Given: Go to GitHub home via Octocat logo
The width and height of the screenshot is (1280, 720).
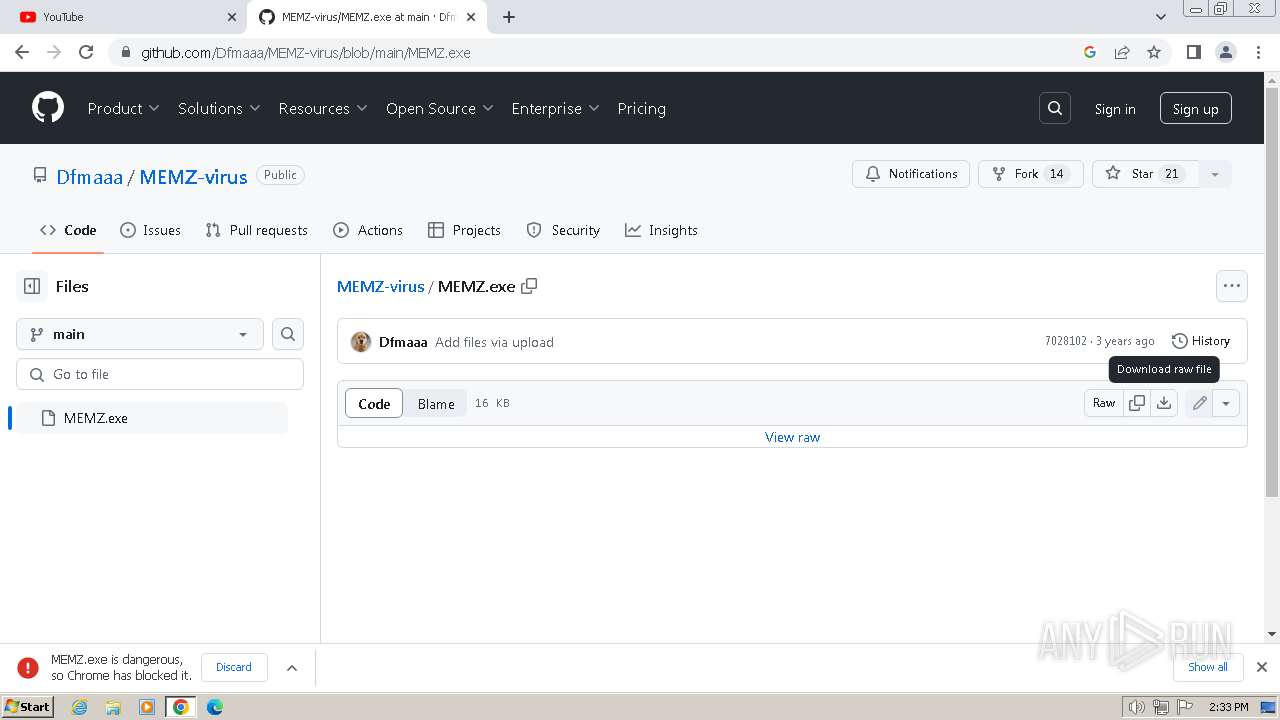Looking at the screenshot, I should tap(48, 108).
